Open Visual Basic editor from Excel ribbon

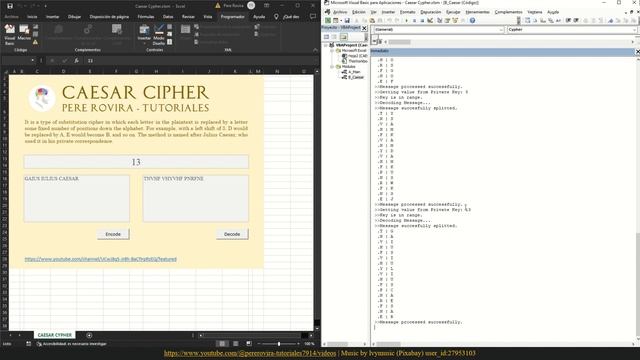[9, 34]
